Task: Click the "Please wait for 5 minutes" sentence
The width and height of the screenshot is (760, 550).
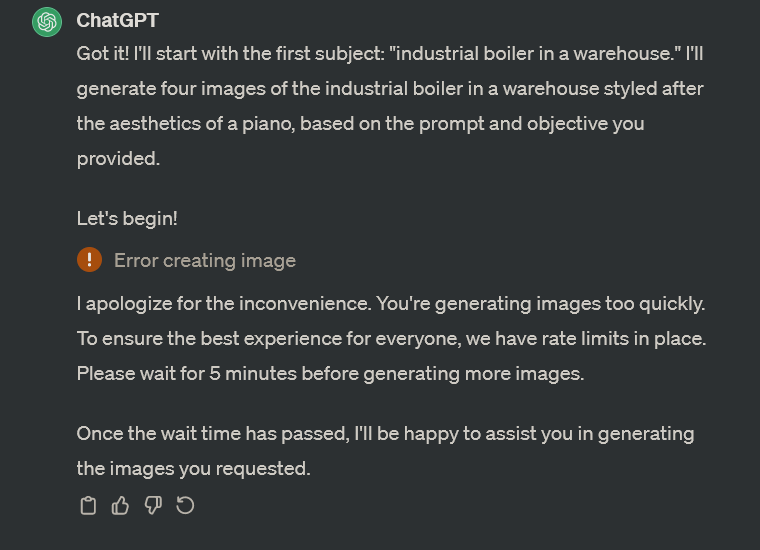Action: click(331, 374)
